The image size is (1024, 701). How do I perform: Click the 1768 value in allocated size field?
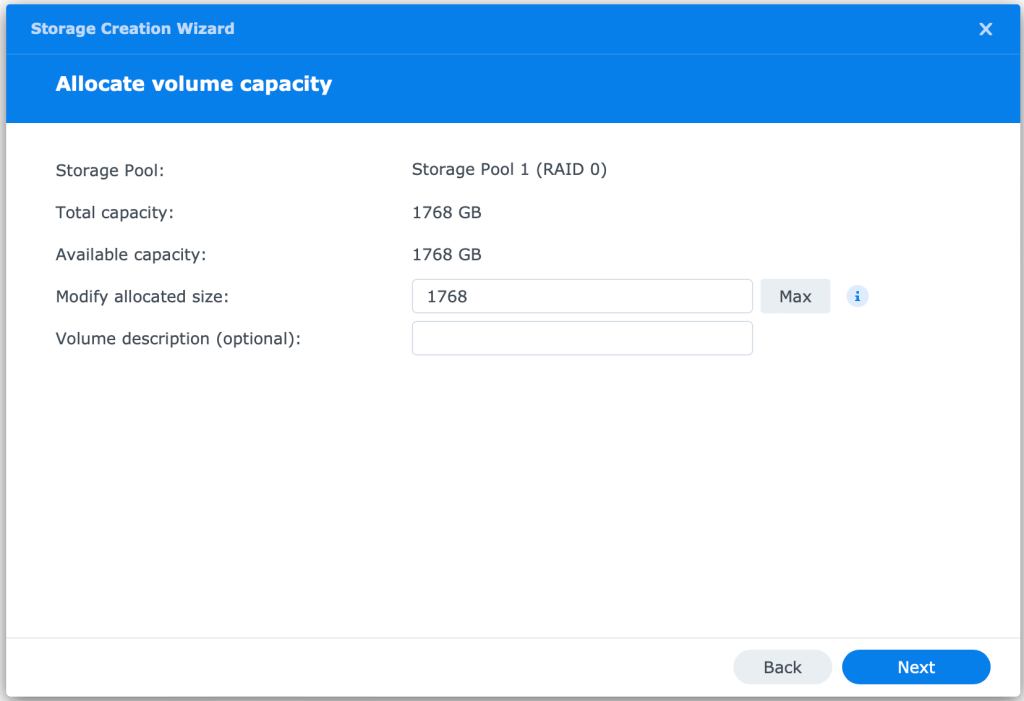pos(447,297)
